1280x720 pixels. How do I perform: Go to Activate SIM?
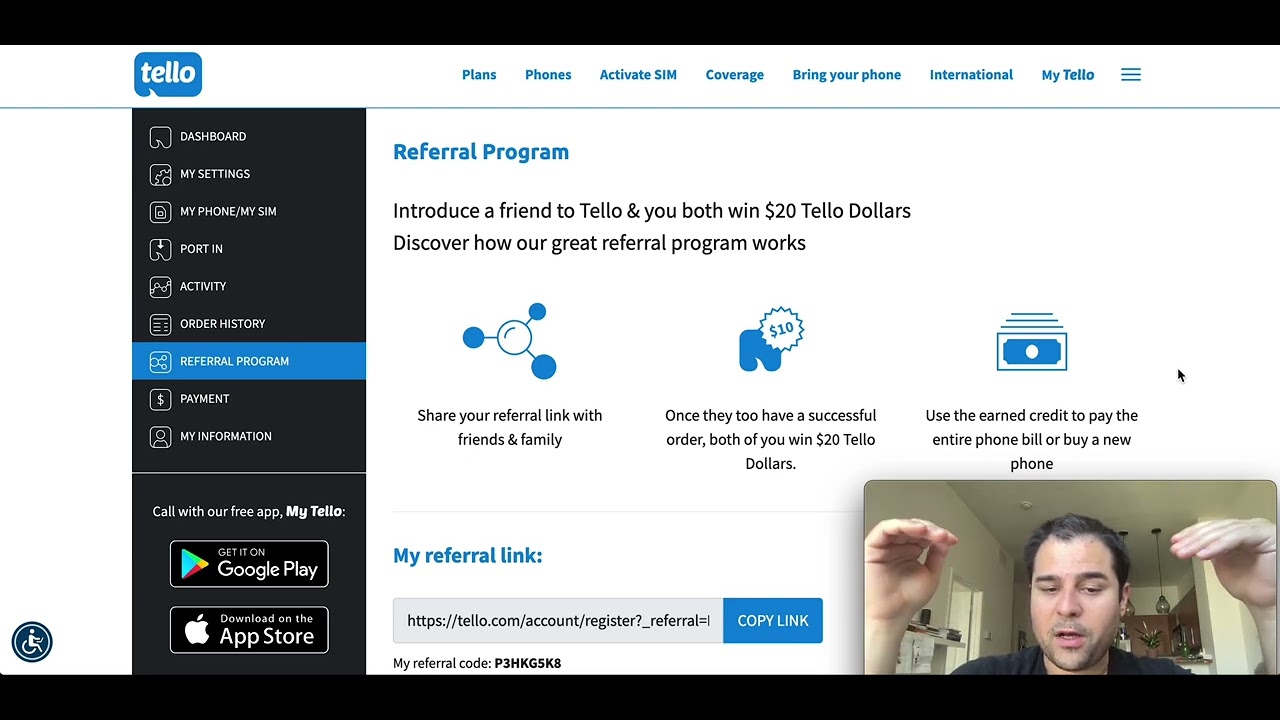[638, 75]
